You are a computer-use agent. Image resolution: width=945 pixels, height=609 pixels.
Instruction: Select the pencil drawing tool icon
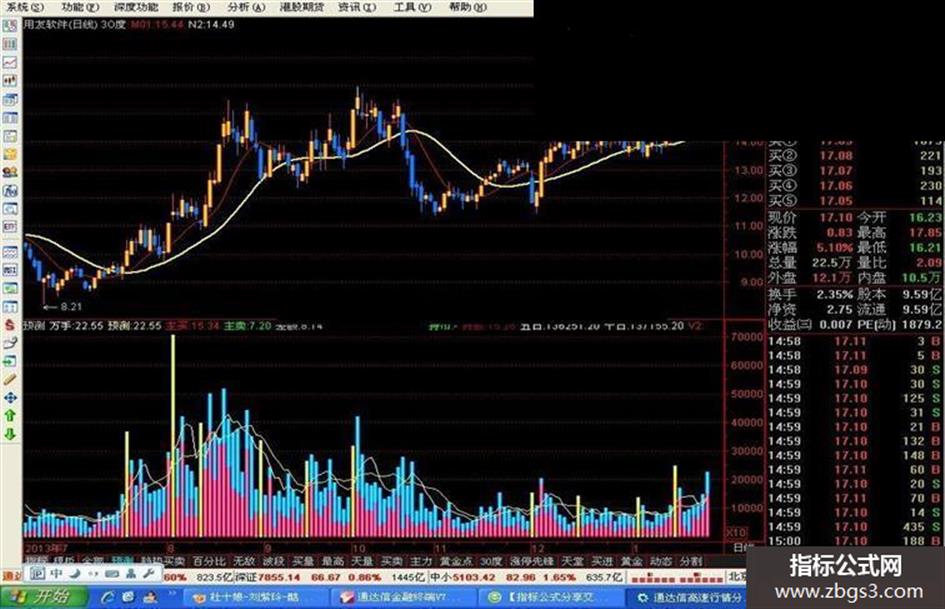10,379
